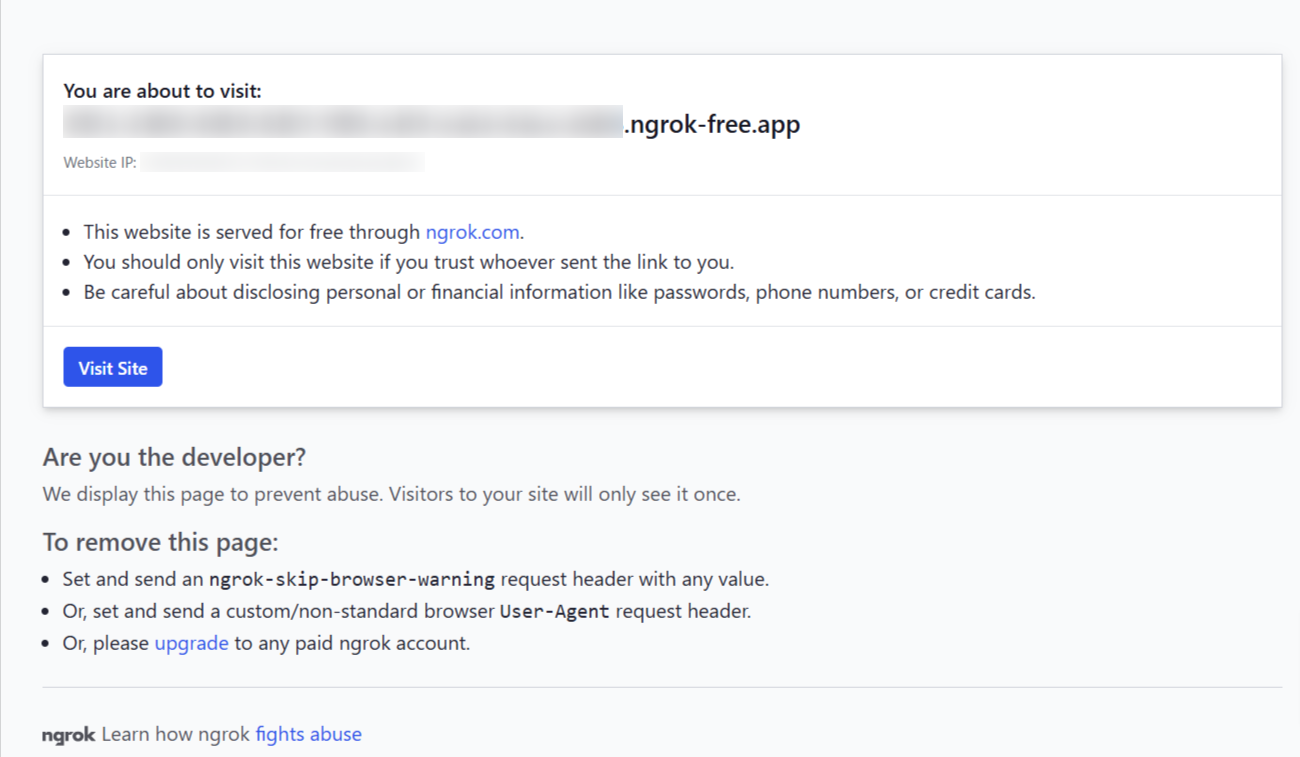Click the .ngrok-free.app domain text
Image resolution: width=1300 pixels, height=757 pixels.
point(712,125)
